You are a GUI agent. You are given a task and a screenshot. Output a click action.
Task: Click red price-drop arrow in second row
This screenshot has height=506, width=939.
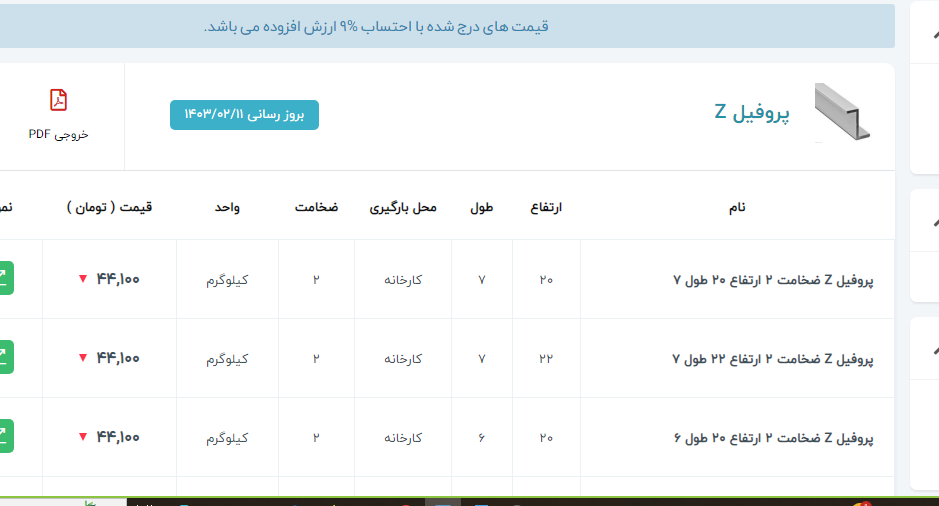[x=83, y=359]
